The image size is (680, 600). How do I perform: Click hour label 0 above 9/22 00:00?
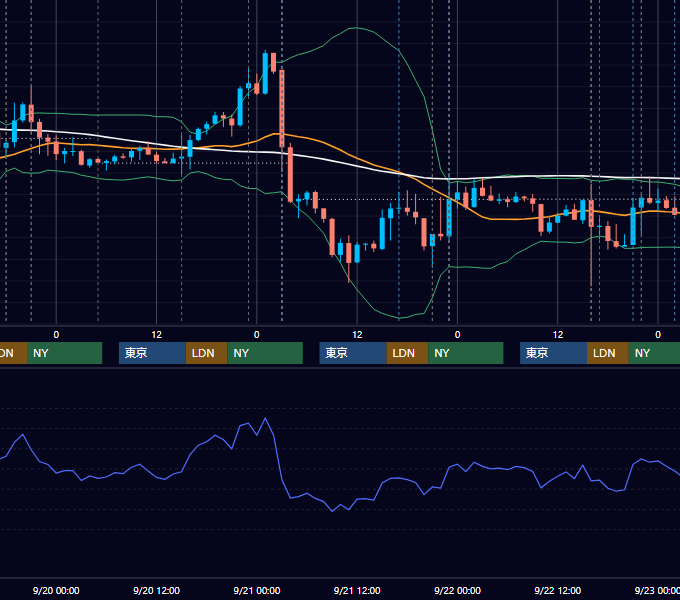pos(457,335)
